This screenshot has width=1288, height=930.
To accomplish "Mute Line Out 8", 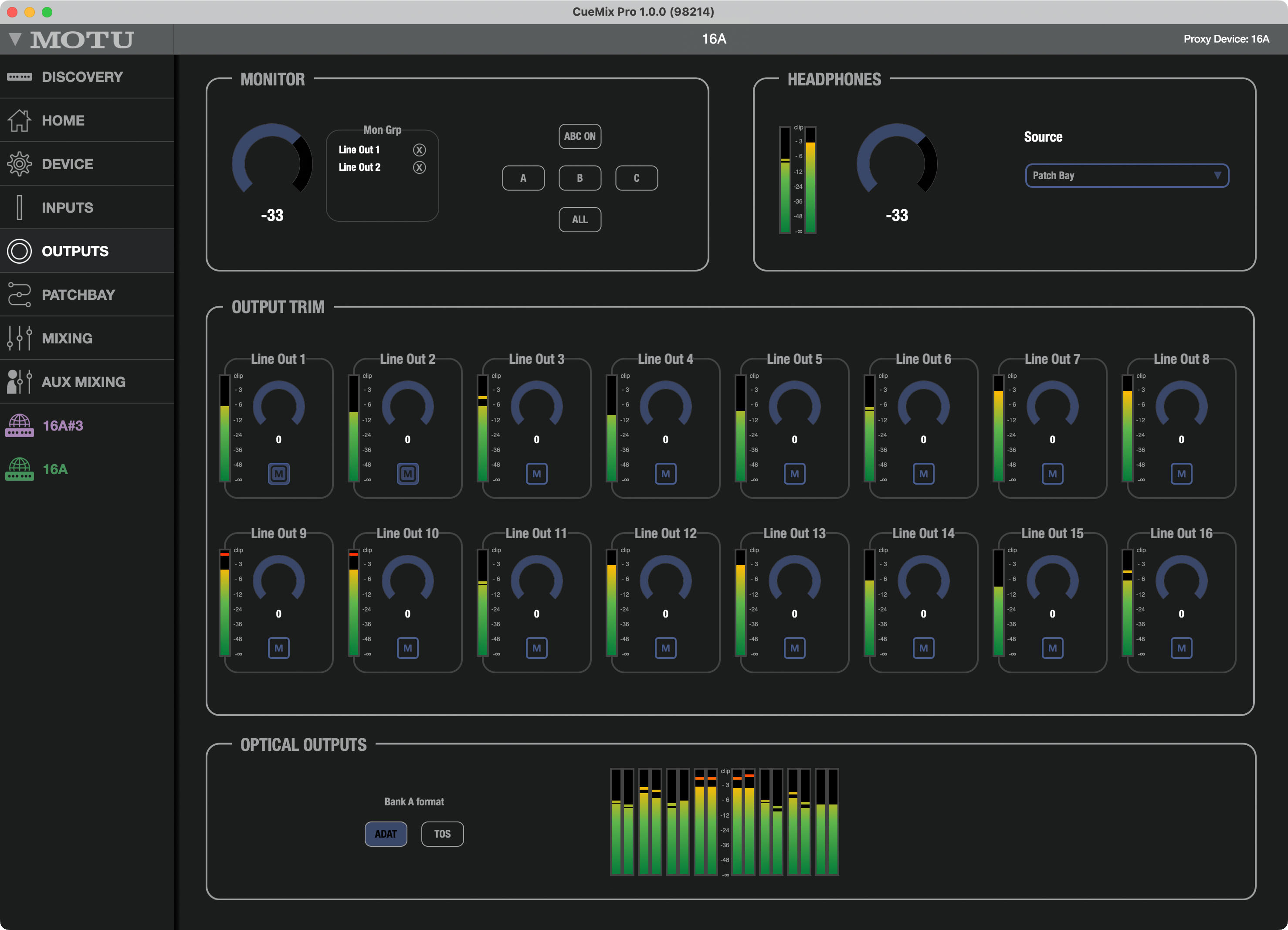I will (1181, 474).
